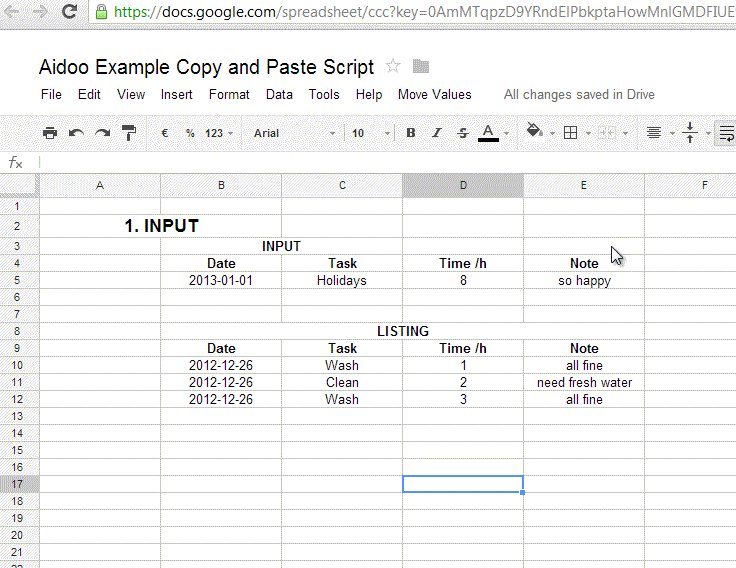Expand the horizontal align dropdown arrow

pyautogui.click(x=672, y=134)
